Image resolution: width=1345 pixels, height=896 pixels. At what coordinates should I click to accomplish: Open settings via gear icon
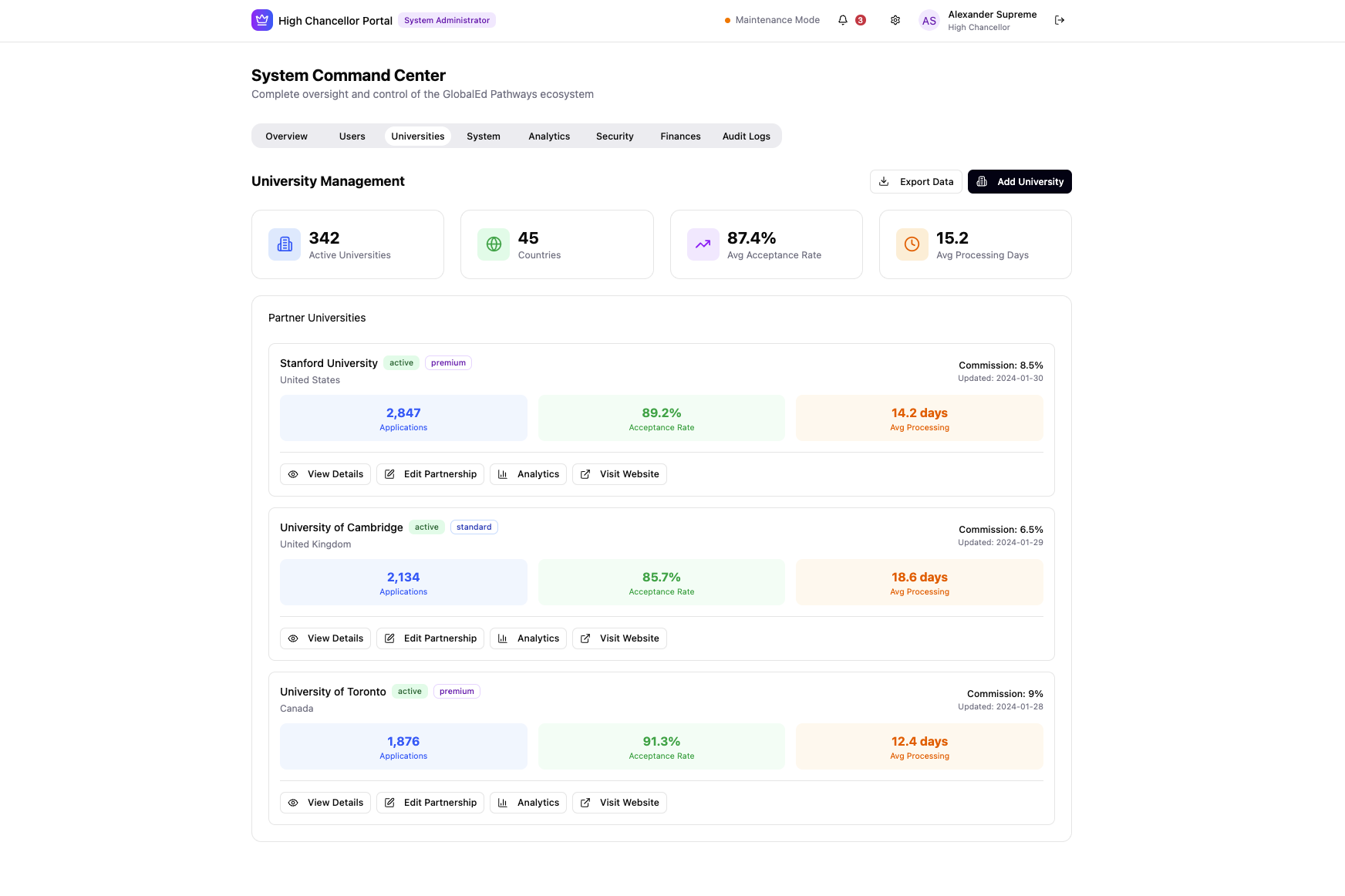(895, 20)
